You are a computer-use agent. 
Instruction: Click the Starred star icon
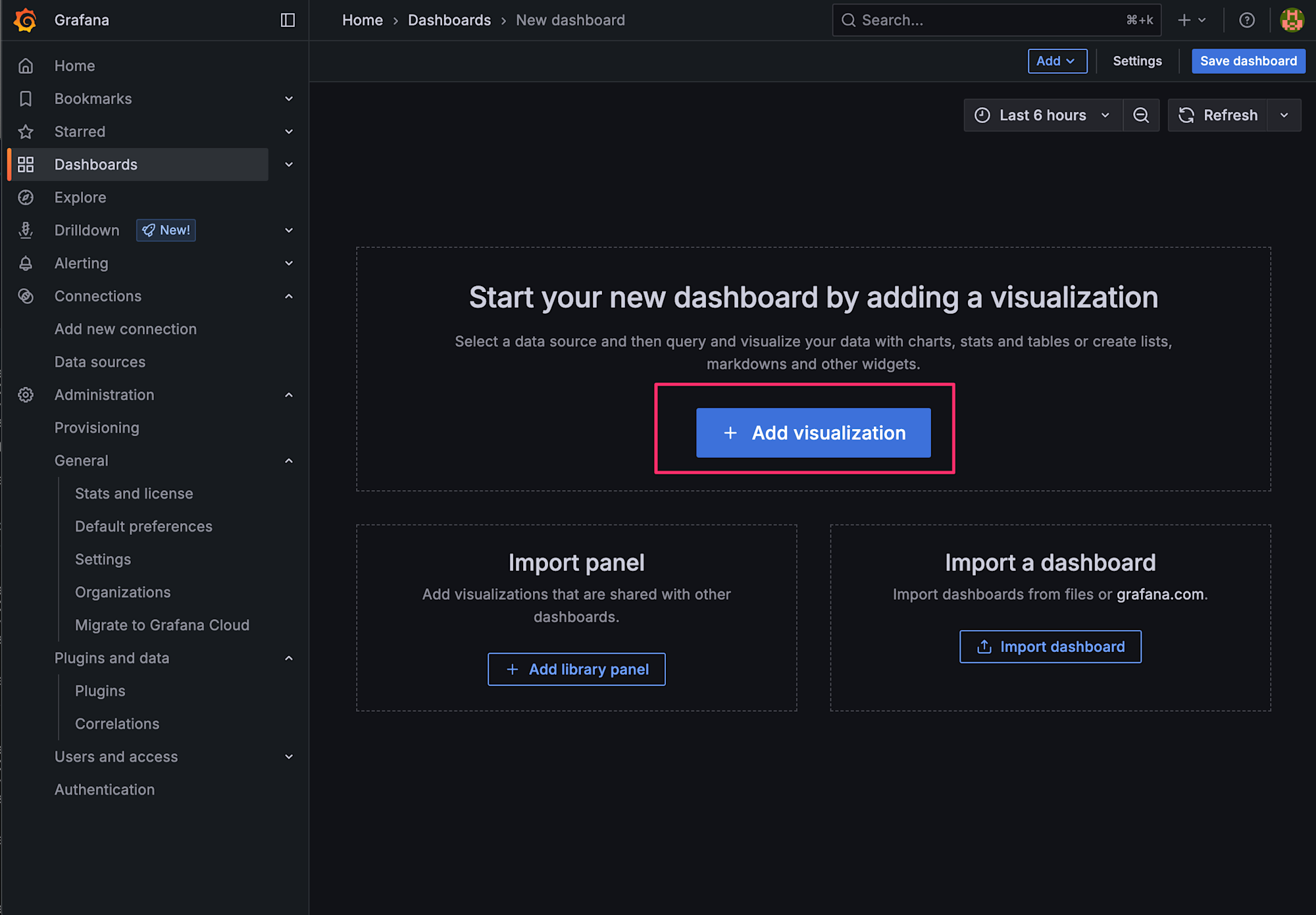pos(26,132)
